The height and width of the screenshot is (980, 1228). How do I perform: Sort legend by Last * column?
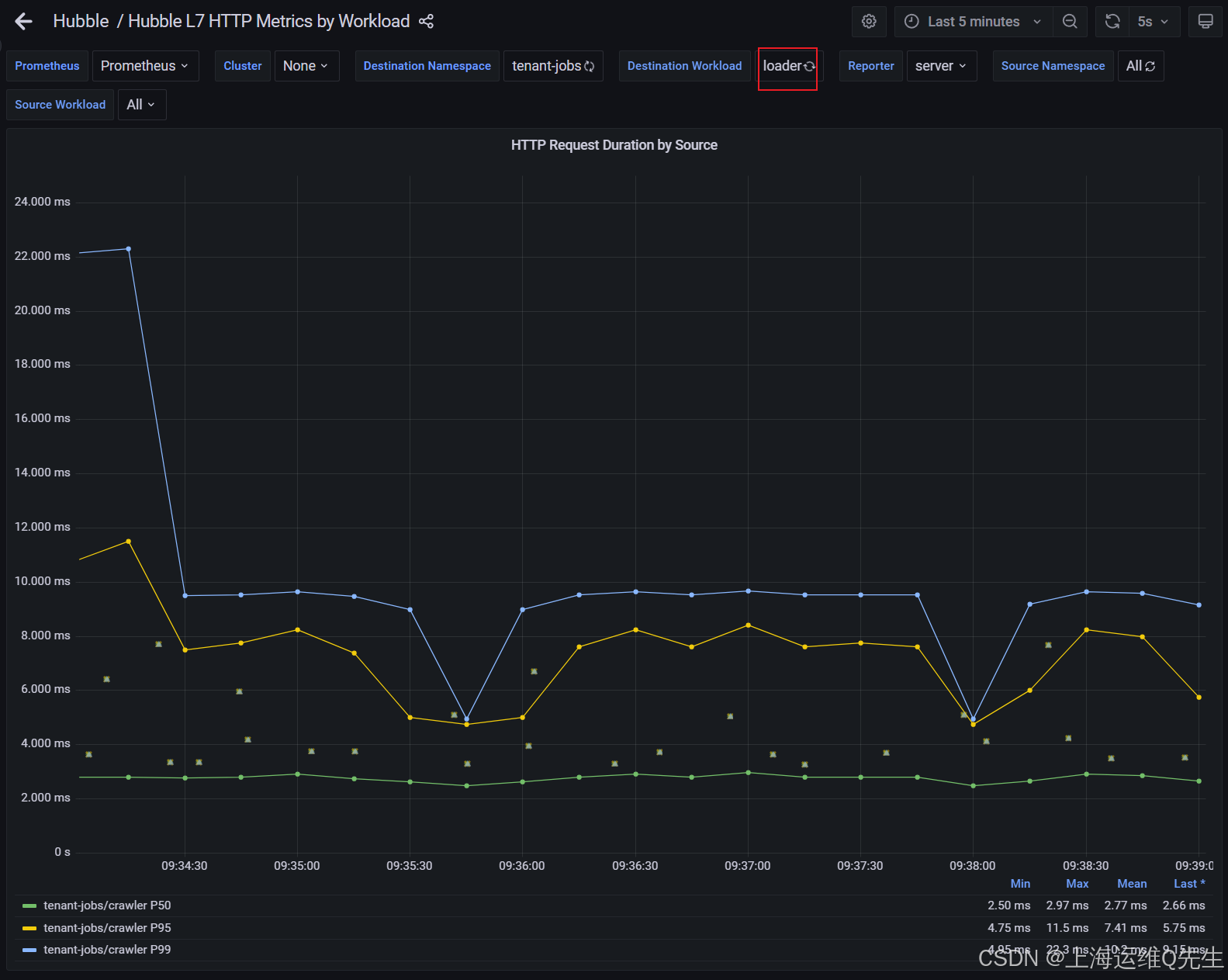[1189, 884]
